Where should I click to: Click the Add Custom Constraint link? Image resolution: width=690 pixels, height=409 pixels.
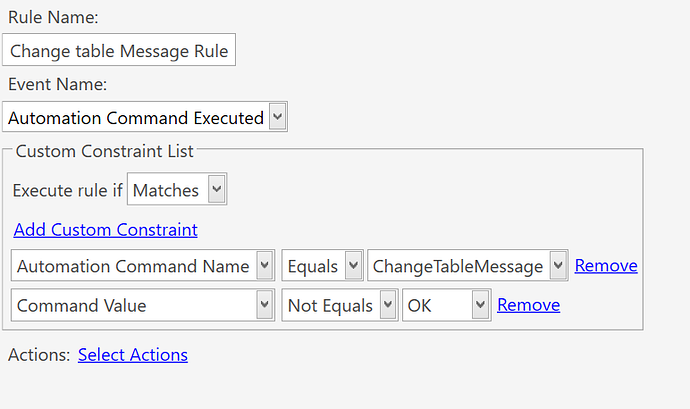pyautogui.click(x=105, y=229)
